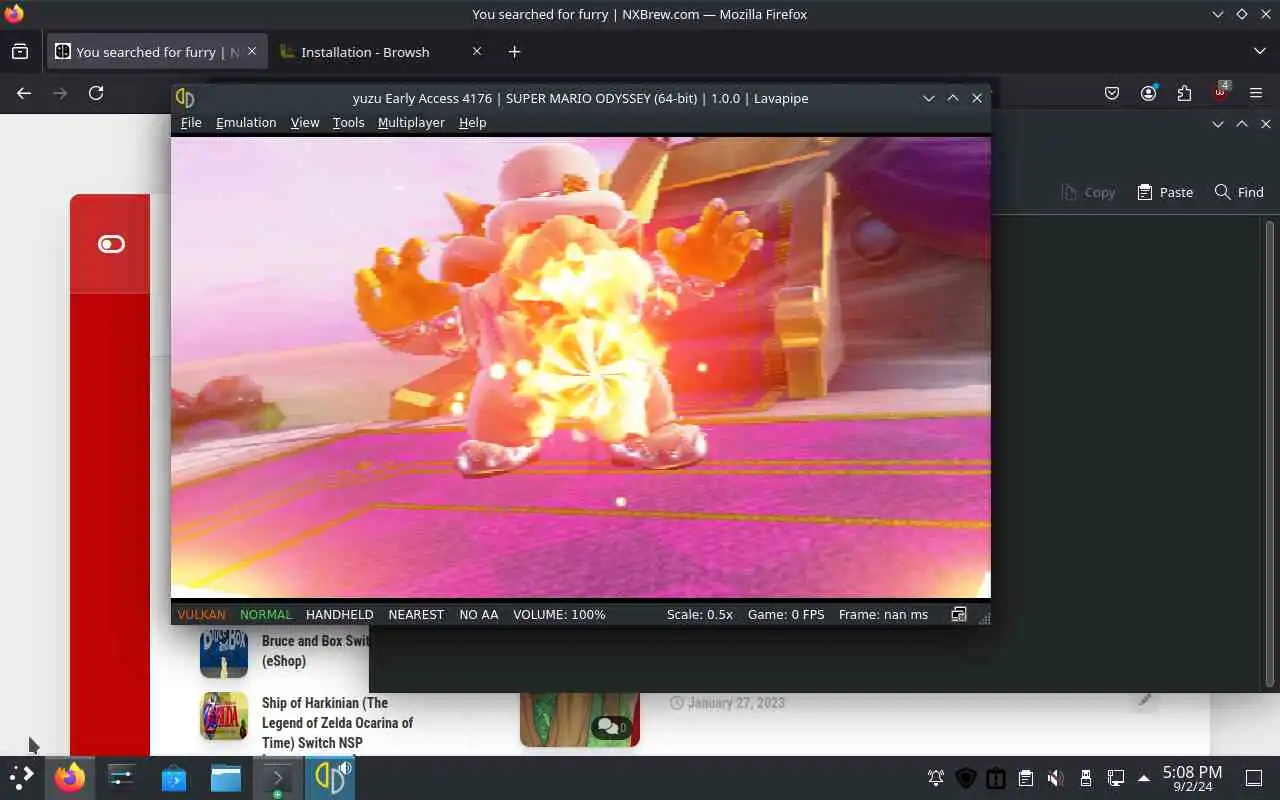
Task: Open the File menu in yuzu
Action: tap(191, 122)
